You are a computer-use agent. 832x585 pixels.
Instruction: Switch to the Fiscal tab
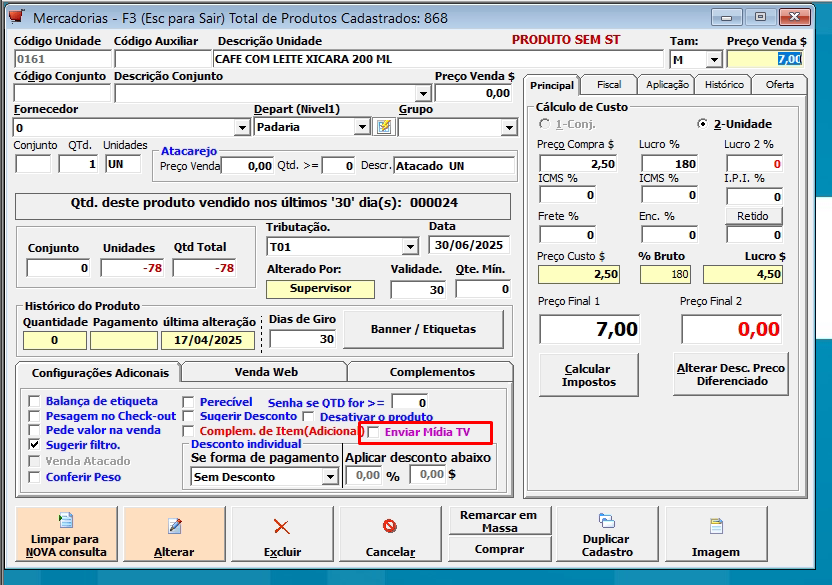point(608,85)
